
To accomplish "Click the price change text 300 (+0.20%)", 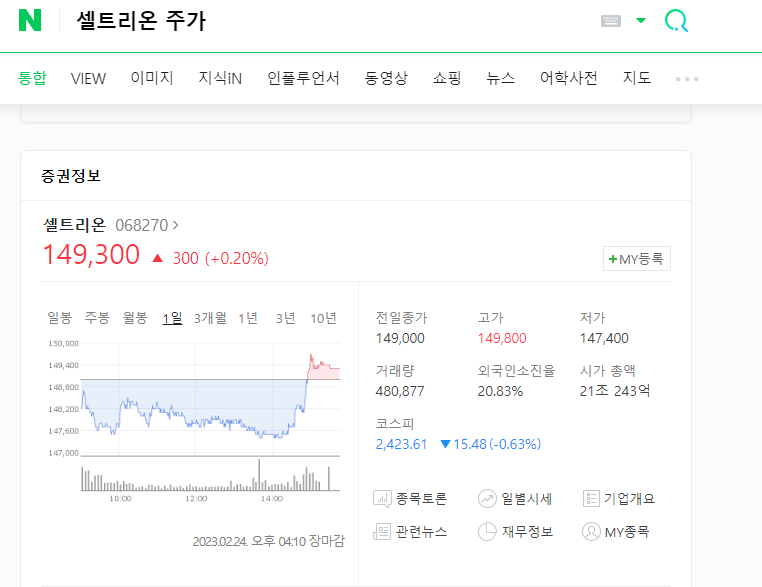I will [220, 259].
